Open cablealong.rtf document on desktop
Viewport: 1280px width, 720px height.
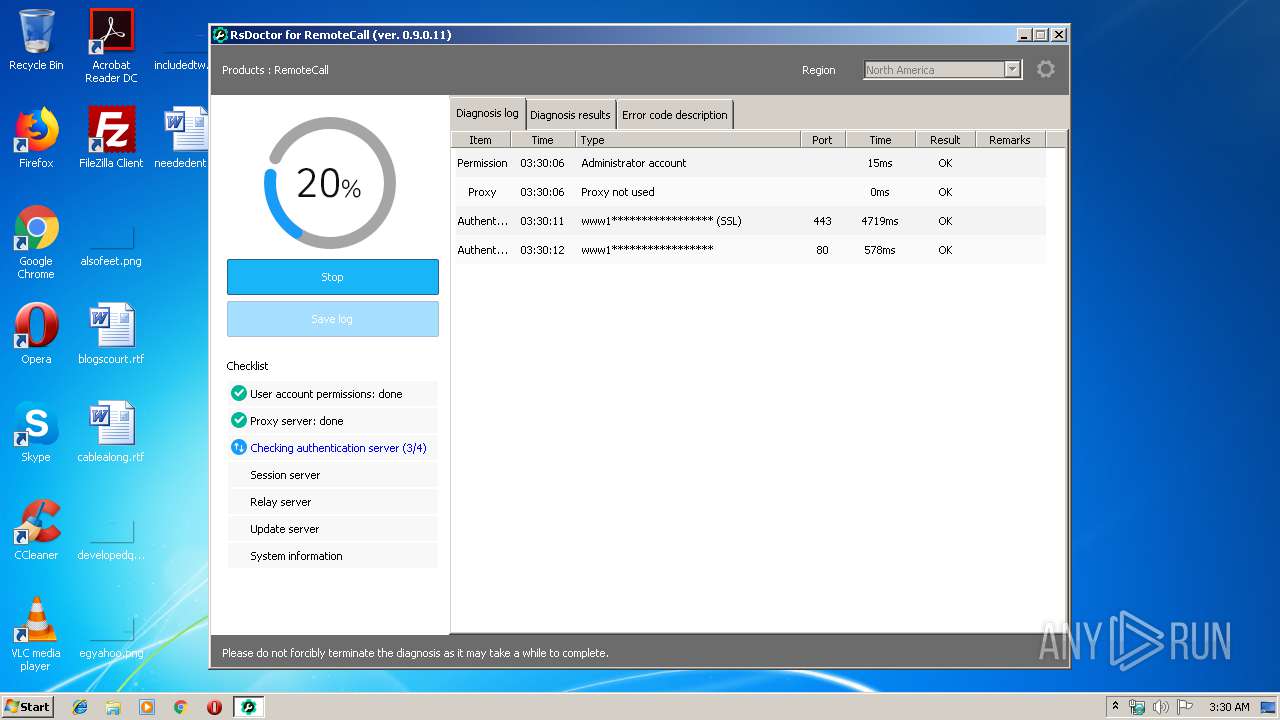[x=111, y=432]
